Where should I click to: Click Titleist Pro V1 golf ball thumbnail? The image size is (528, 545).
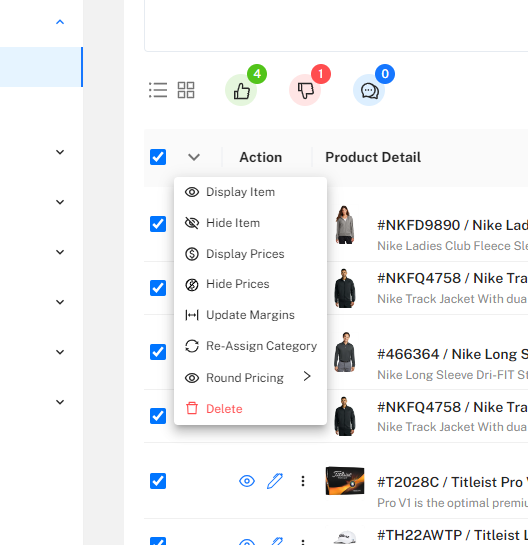point(345,481)
